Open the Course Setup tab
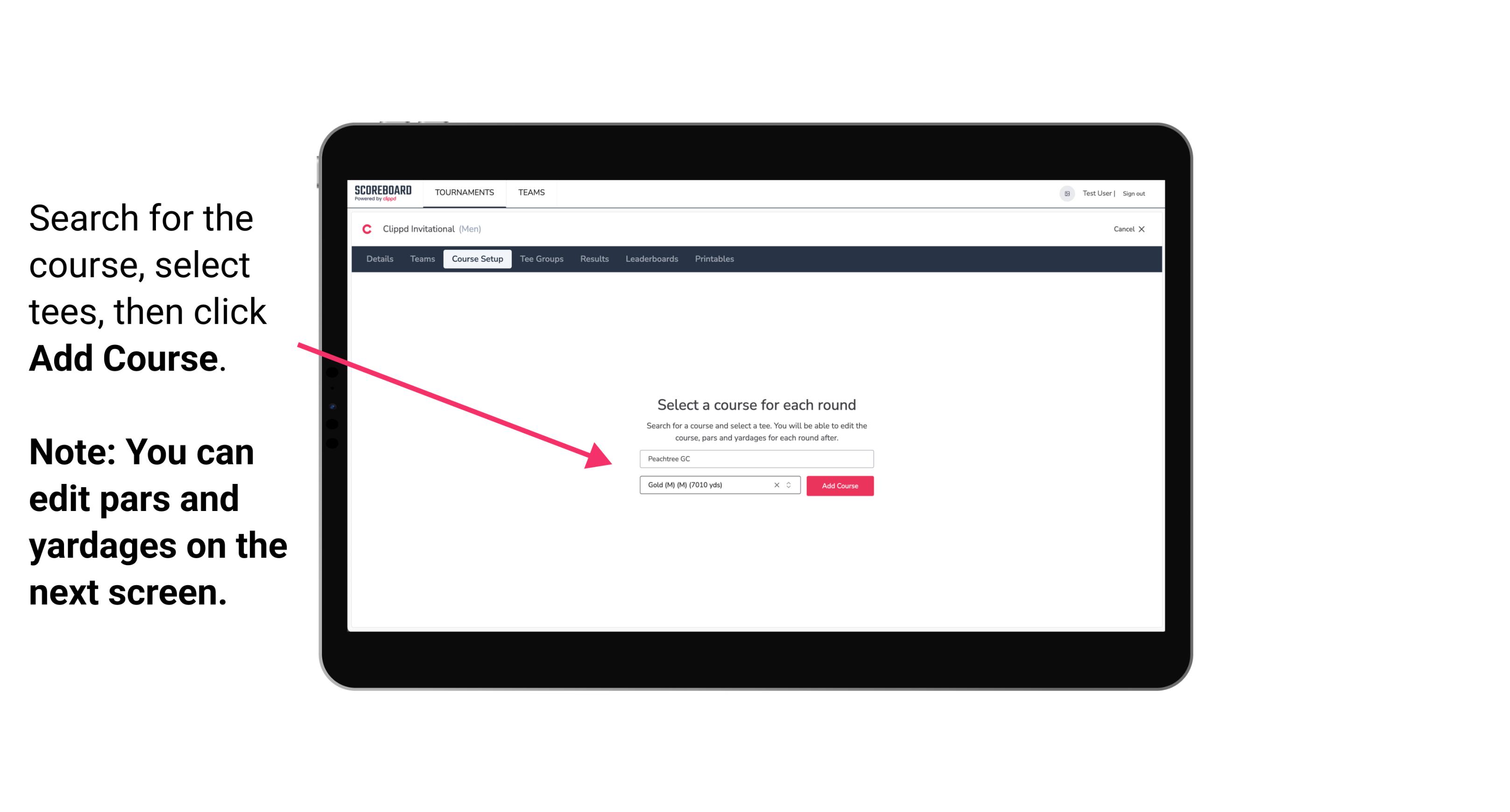 point(478,259)
